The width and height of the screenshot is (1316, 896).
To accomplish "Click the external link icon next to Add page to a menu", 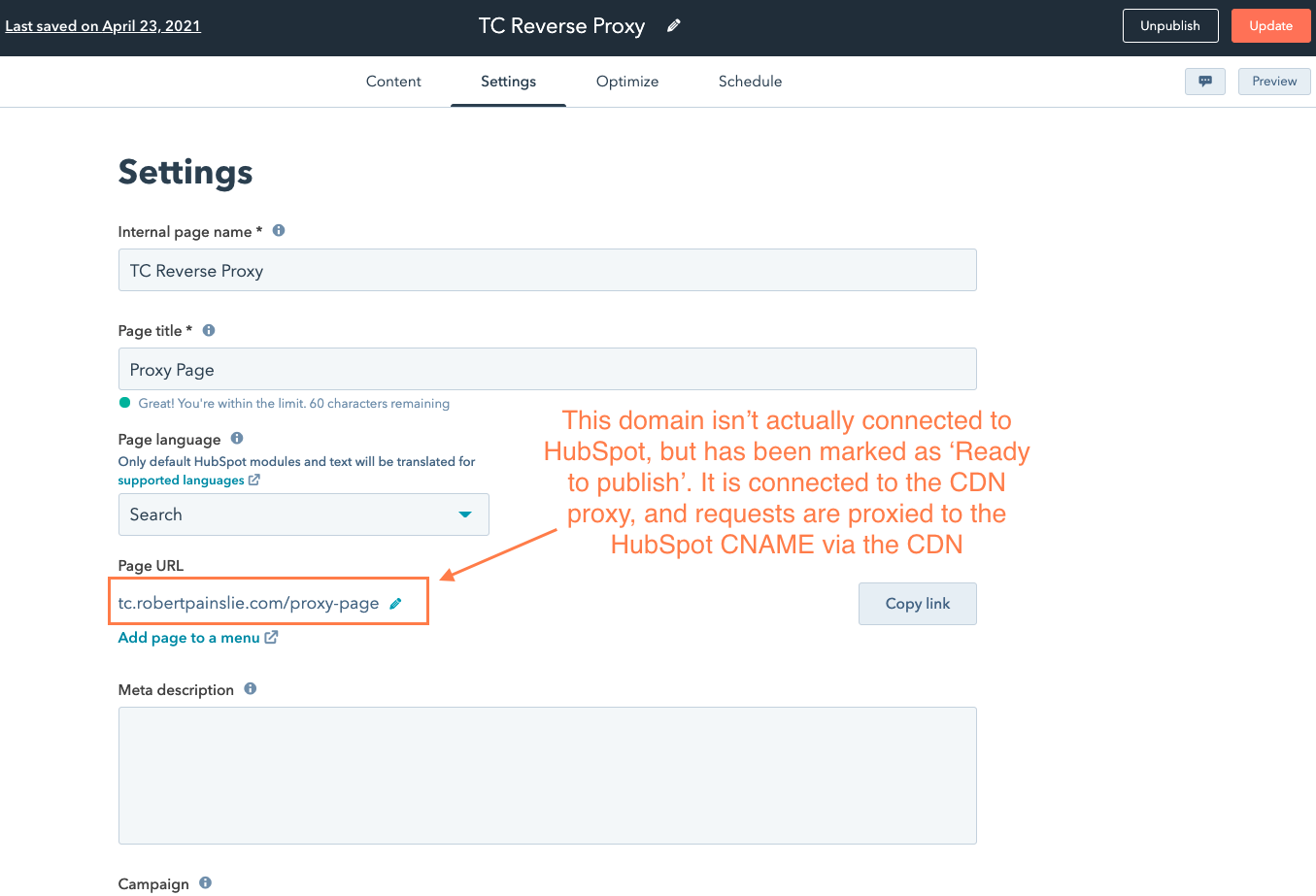I will click(273, 637).
